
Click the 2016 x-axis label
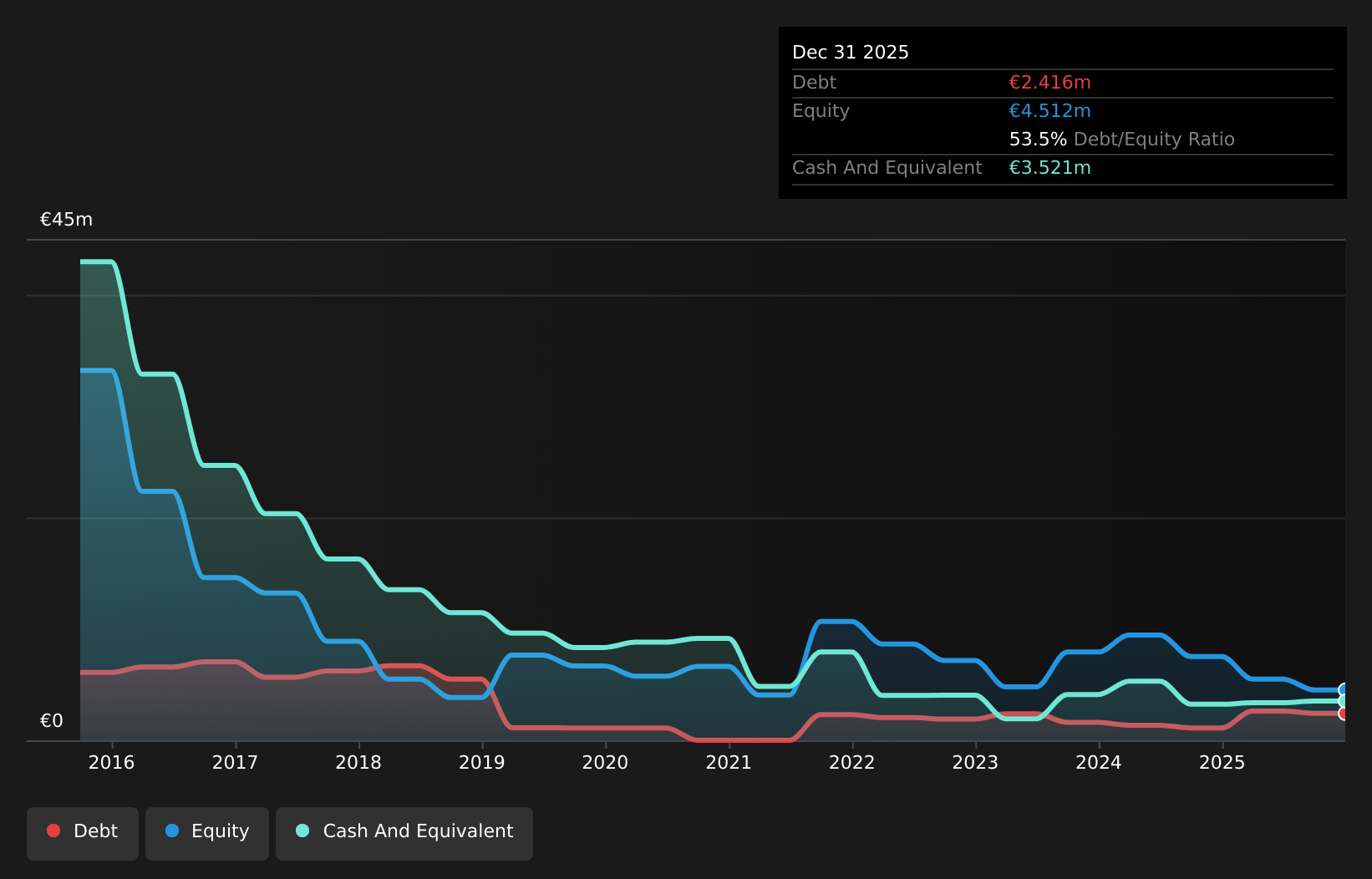(x=112, y=762)
